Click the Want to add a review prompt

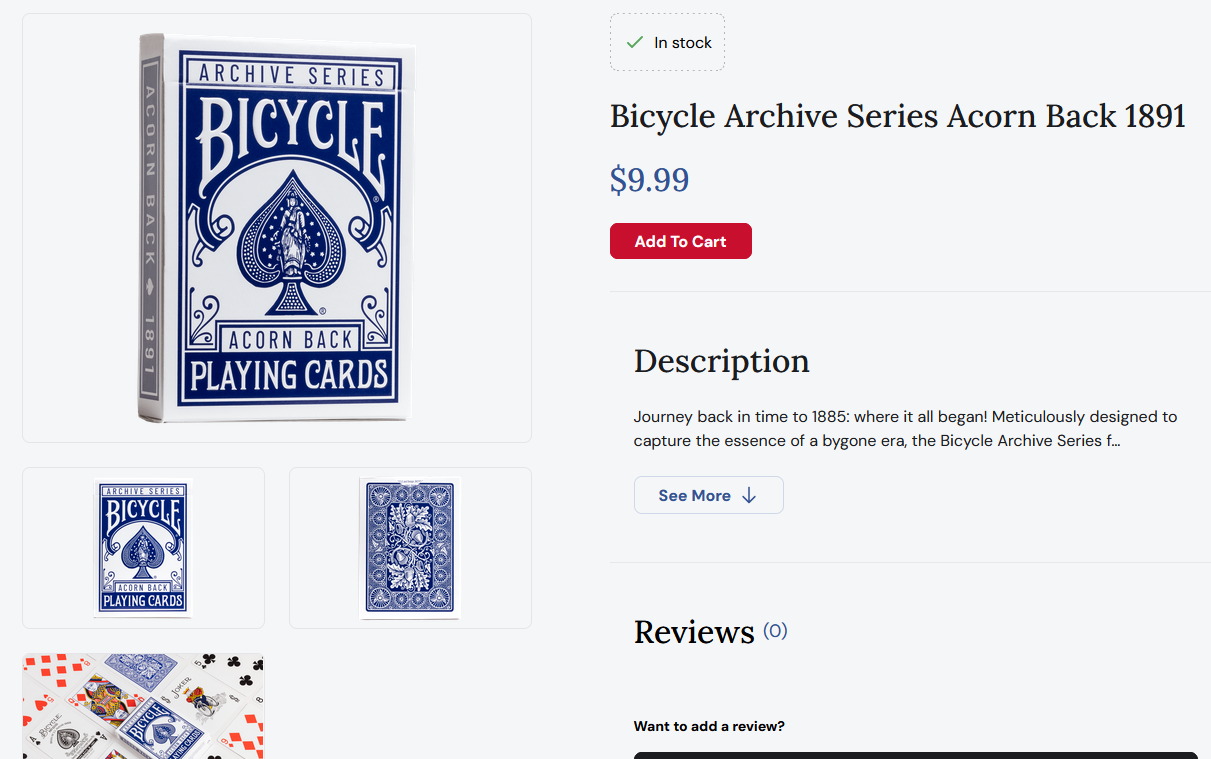[x=709, y=726]
